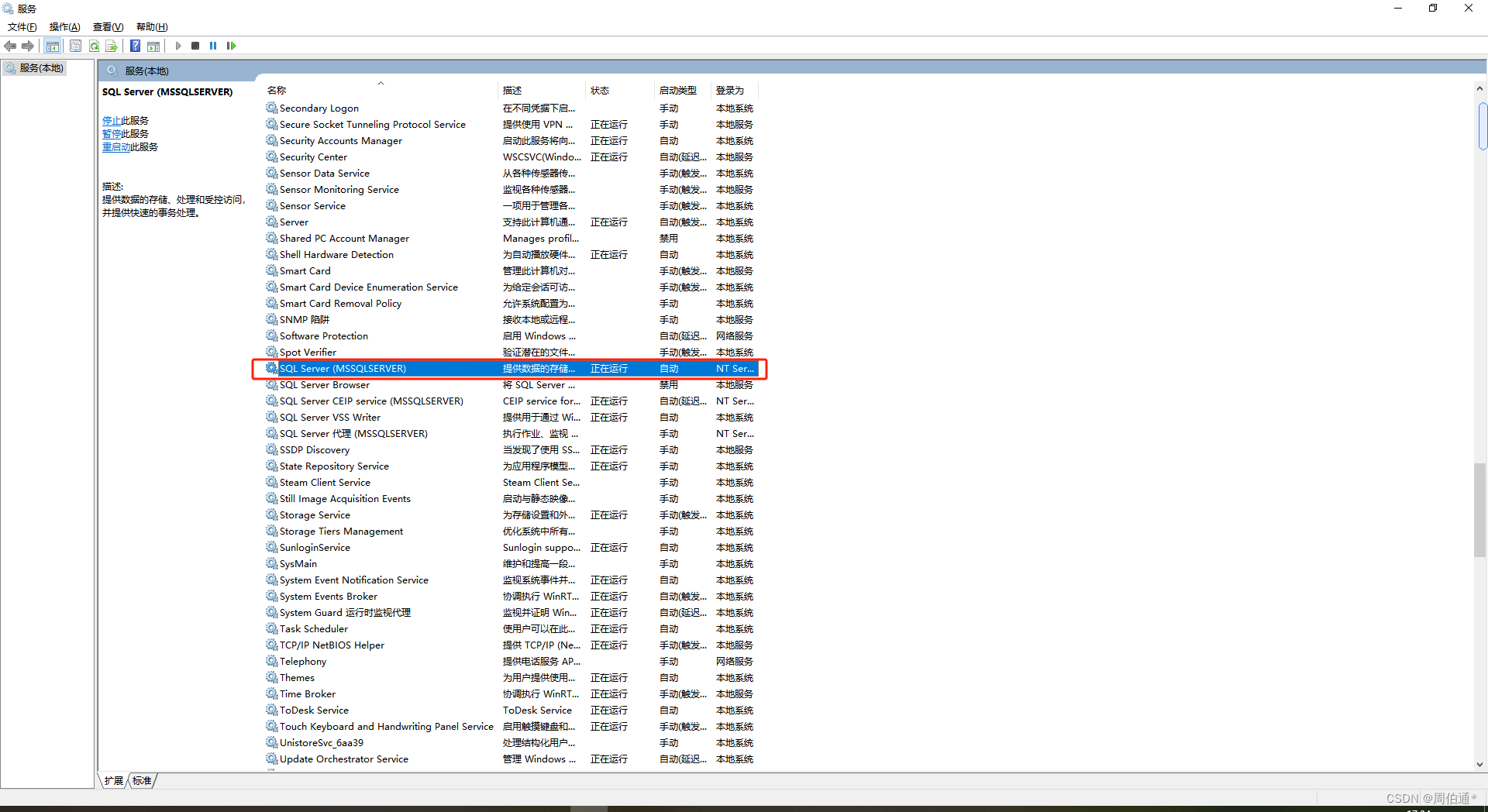Sort by the 名称 column header
1488x812 pixels.
(381, 91)
